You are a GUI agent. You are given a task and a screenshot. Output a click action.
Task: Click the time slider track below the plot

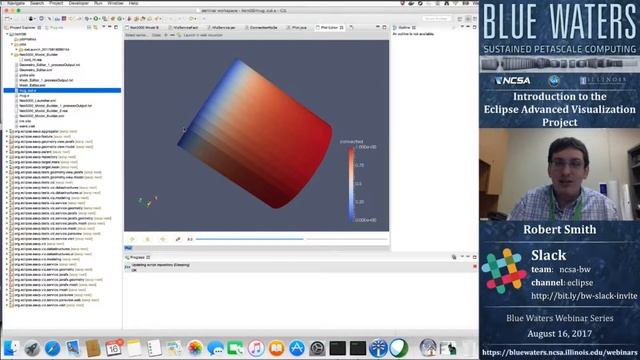coord(291,239)
